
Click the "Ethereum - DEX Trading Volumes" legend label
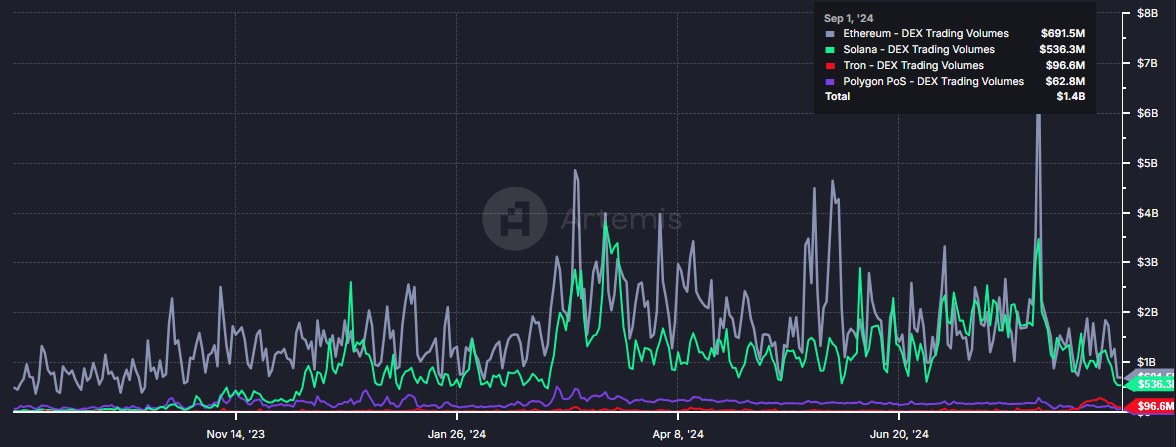926,34
